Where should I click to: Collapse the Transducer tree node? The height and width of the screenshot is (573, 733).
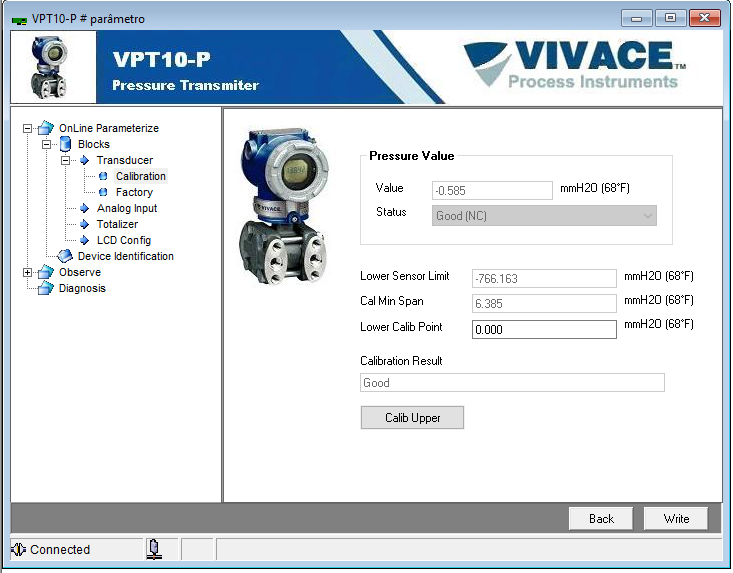click(x=65, y=160)
